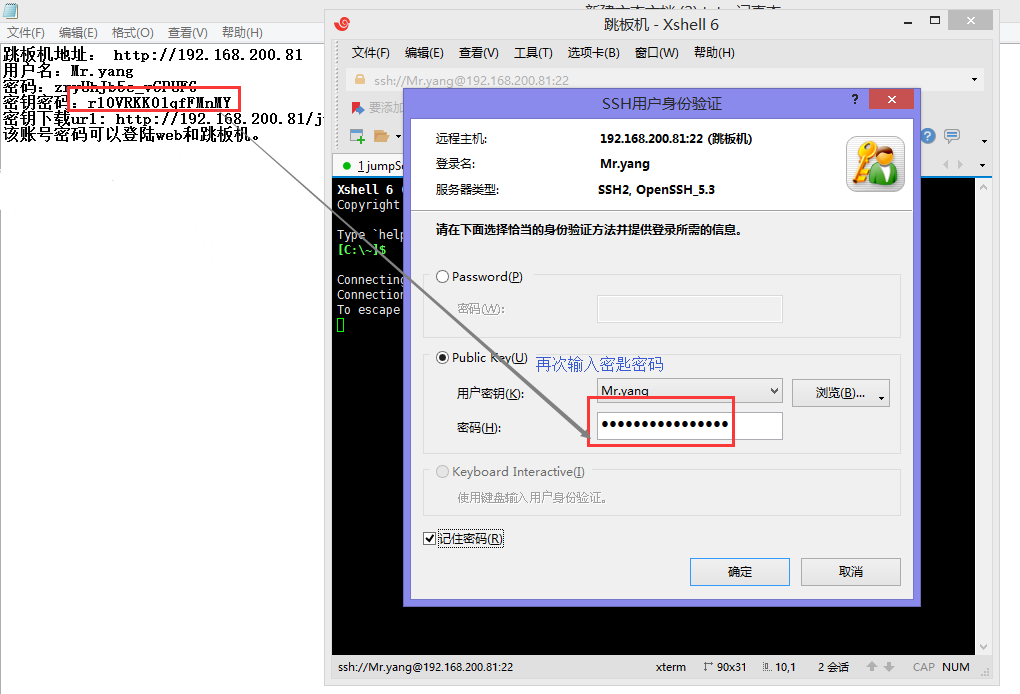The height and width of the screenshot is (694, 1020).
Task: Switch to the 1 jumpServer session tab
Action: point(372,165)
